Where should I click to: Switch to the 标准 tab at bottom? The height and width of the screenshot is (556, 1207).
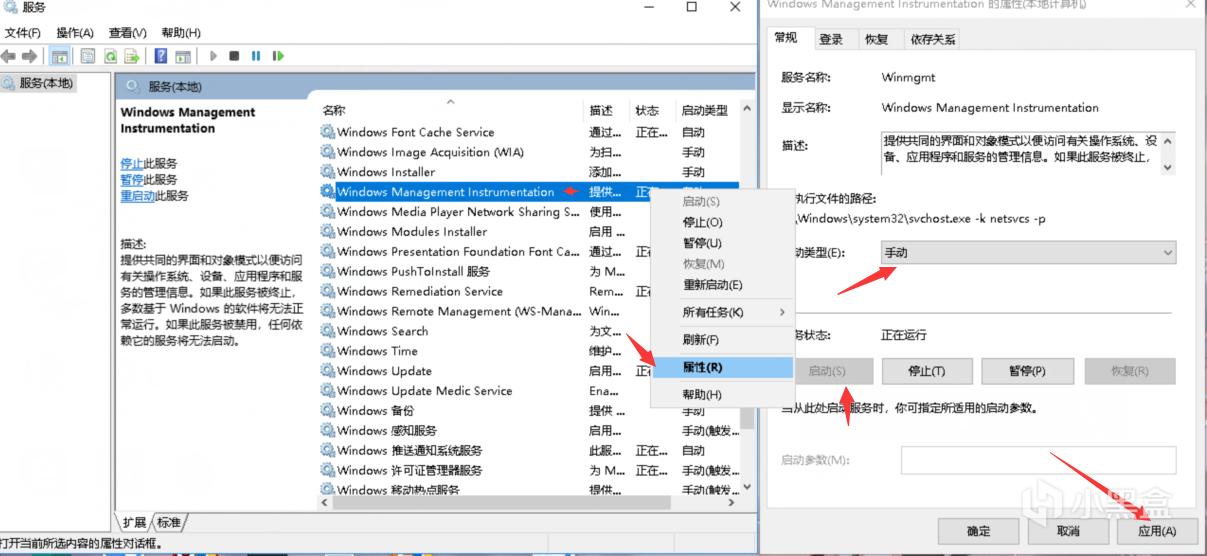pyautogui.click(x=169, y=522)
